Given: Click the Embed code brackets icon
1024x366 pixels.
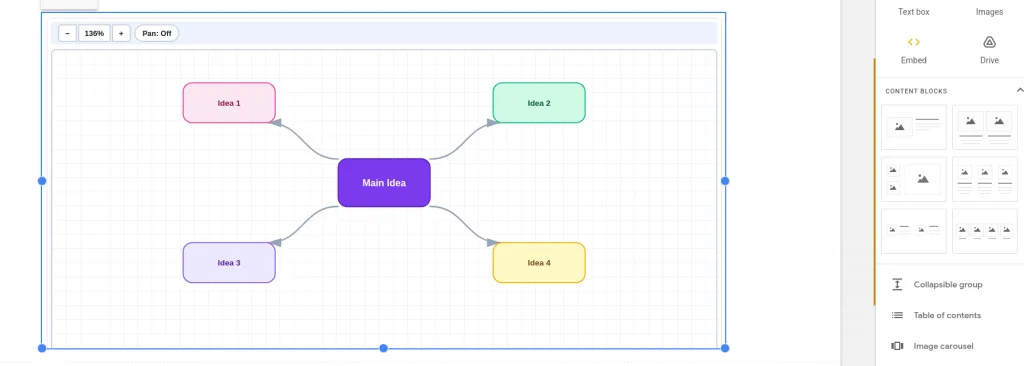Looking at the screenshot, I should tap(914, 42).
